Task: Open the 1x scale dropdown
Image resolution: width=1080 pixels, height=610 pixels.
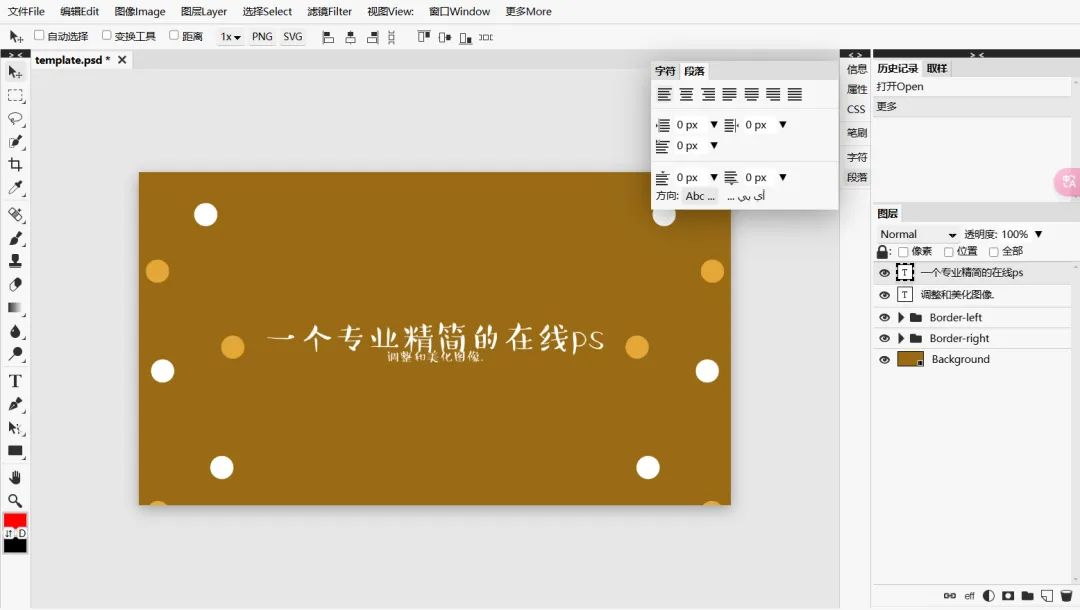Action: pyautogui.click(x=230, y=37)
